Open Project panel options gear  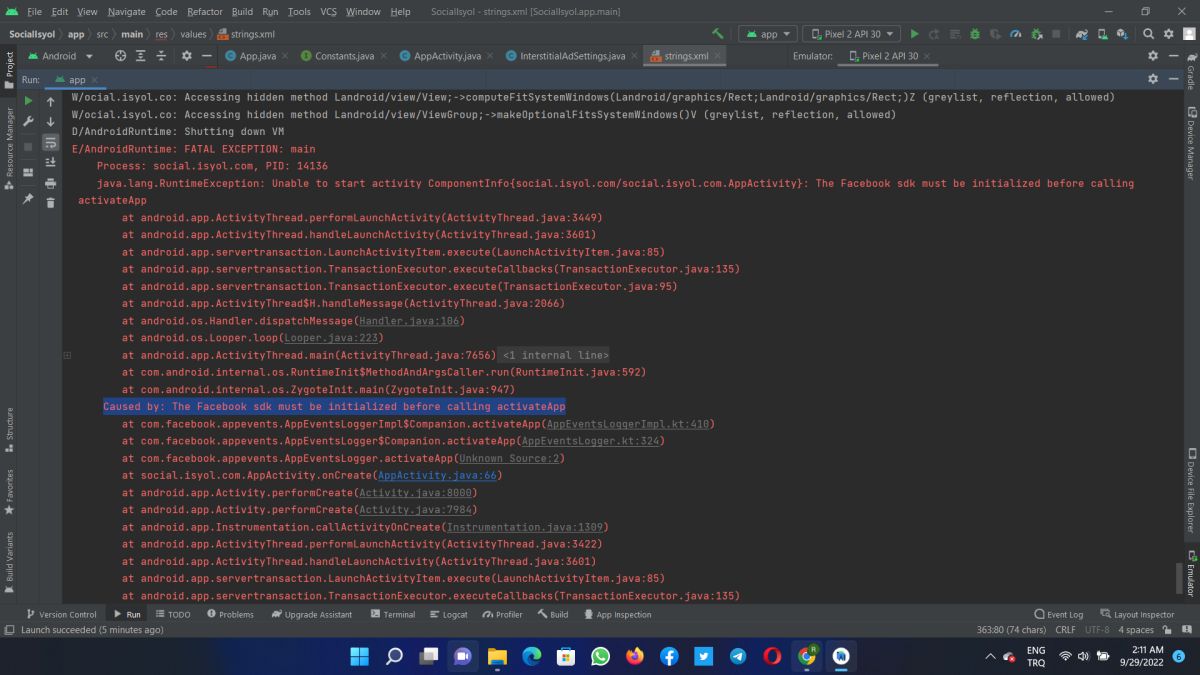point(187,56)
